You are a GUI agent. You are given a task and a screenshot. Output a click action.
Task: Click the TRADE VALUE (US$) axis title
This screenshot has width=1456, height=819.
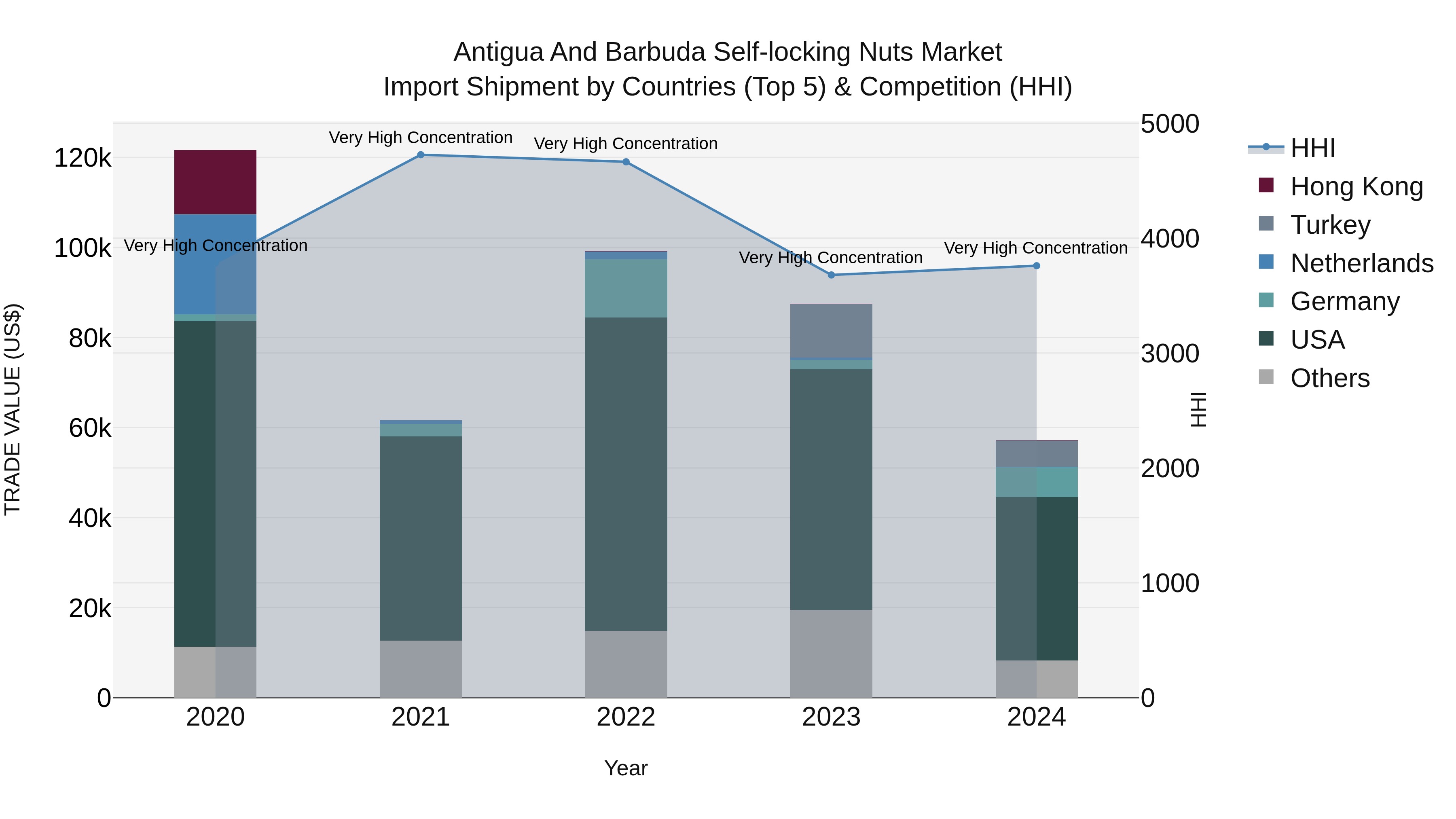(x=13, y=409)
